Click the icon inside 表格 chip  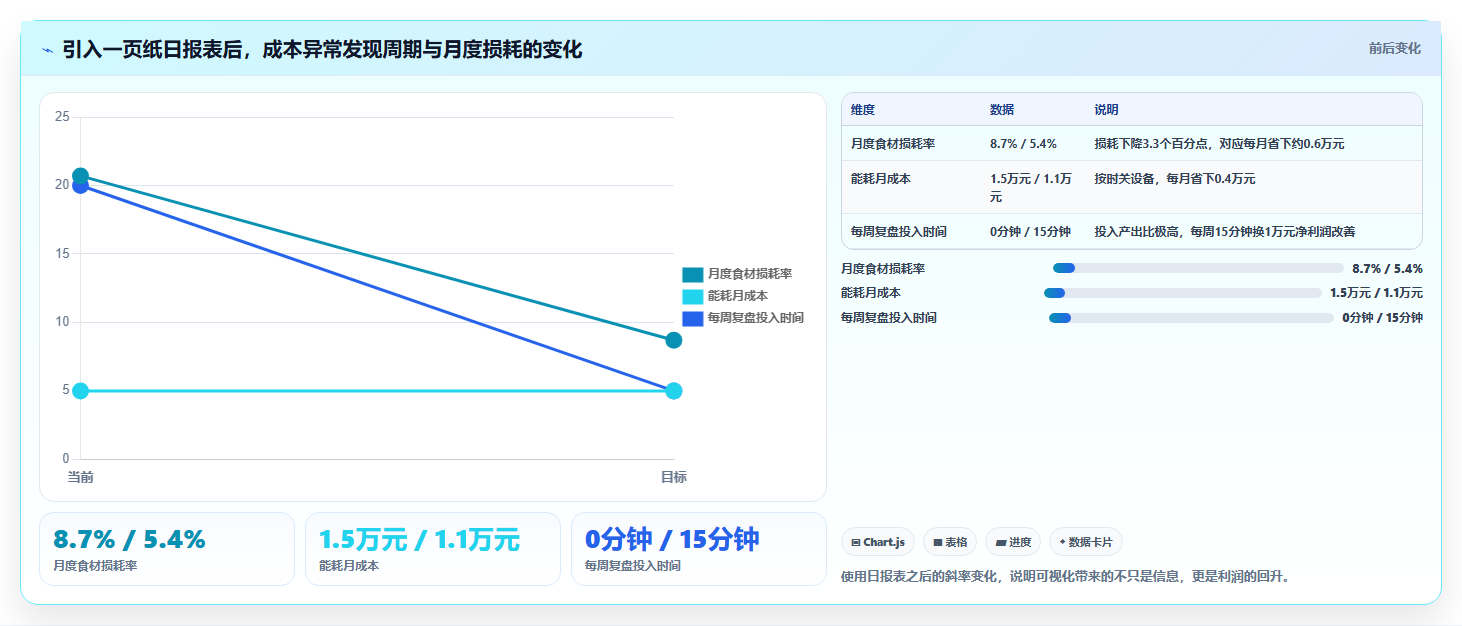938,543
